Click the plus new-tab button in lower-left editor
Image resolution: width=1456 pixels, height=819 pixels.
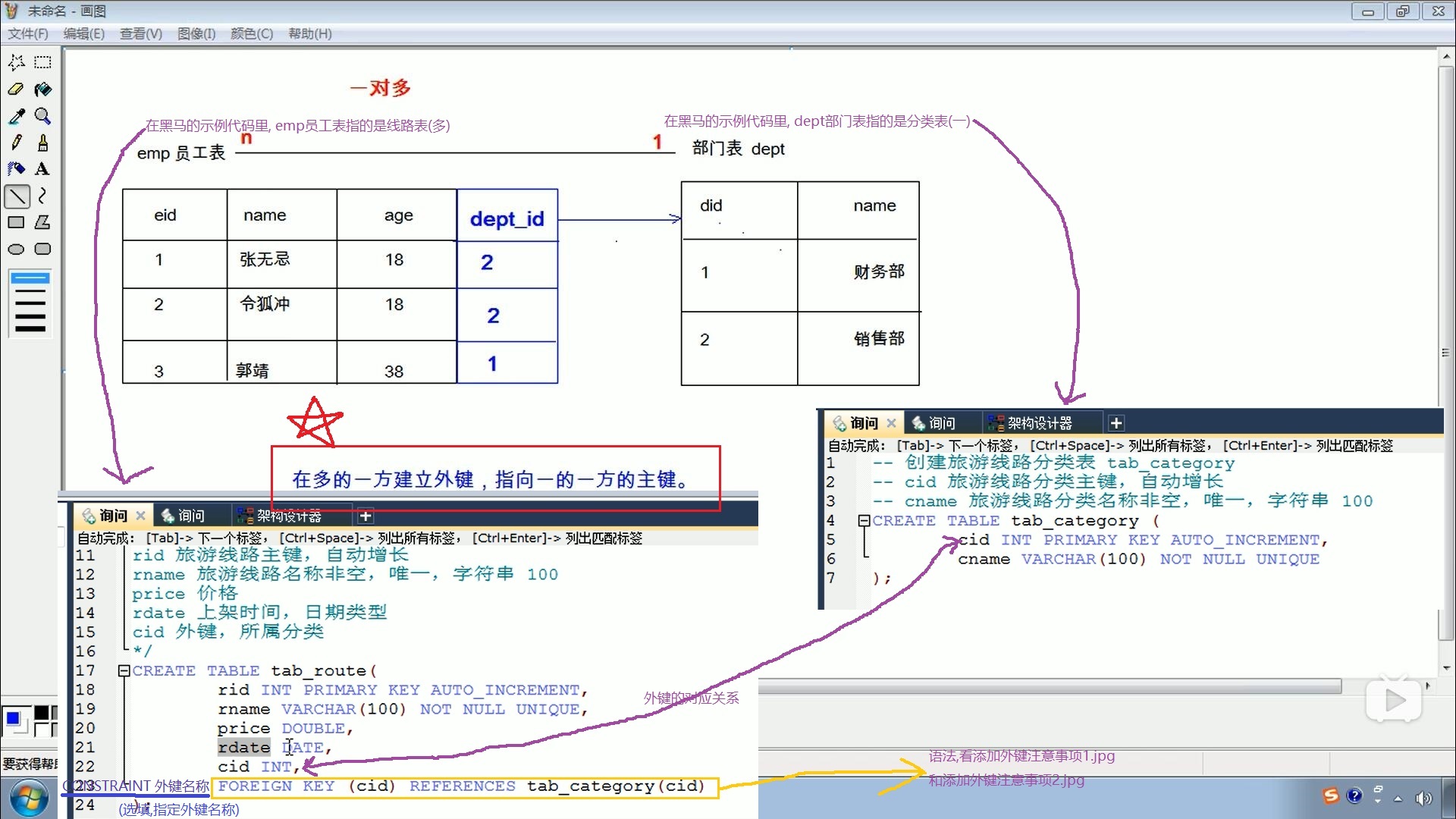click(366, 516)
